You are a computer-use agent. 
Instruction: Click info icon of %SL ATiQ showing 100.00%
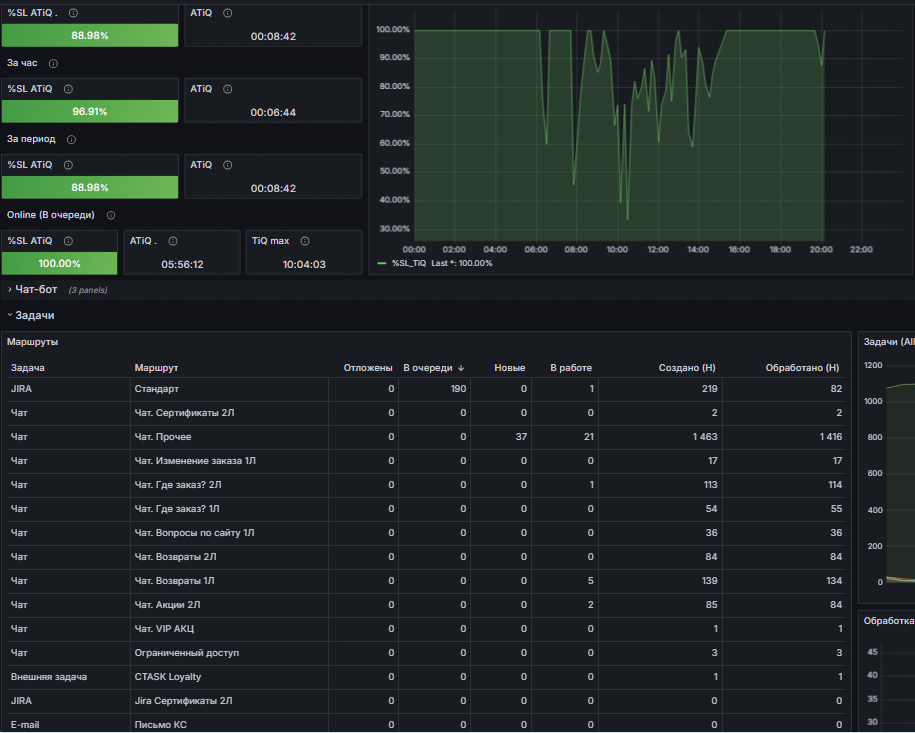click(x=68, y=241)
